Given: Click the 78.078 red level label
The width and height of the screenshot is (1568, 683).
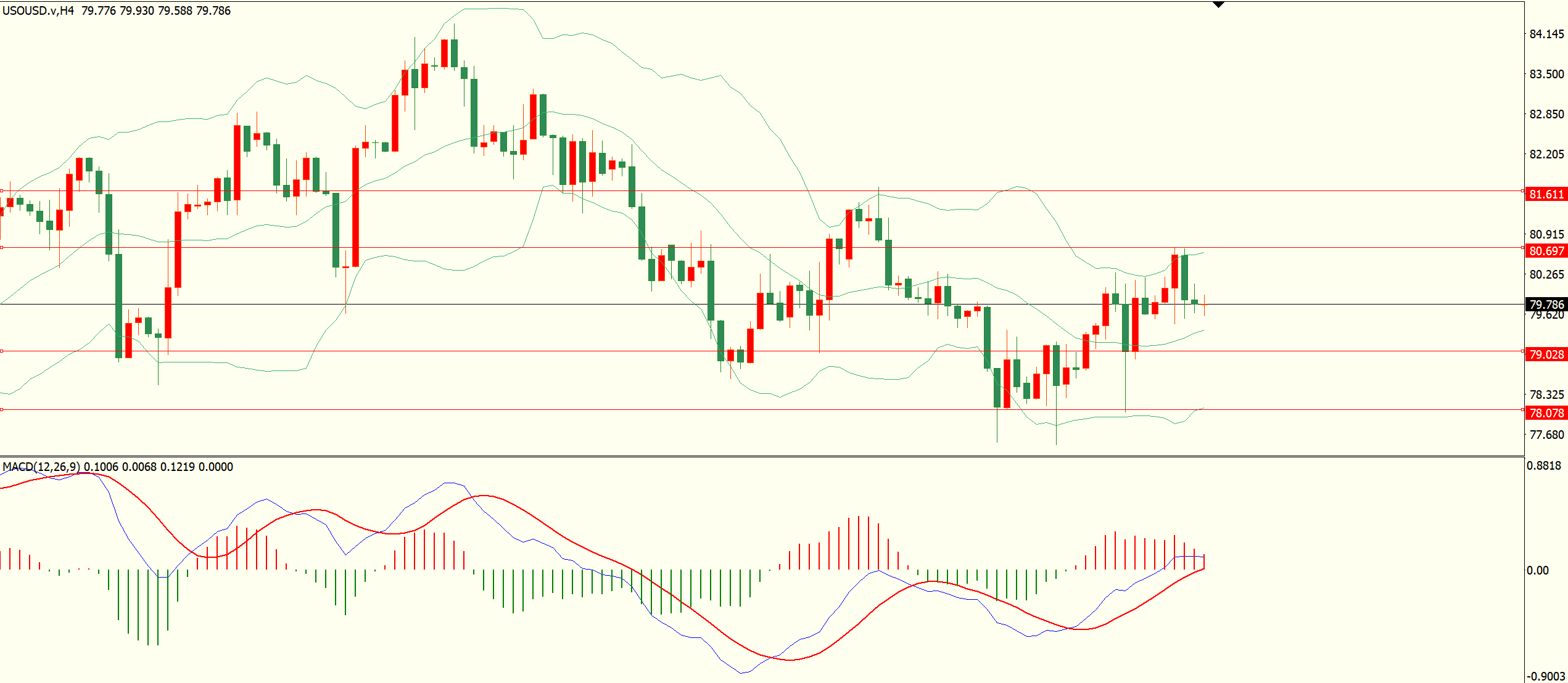Looking at the screenshot, I should (x=1546, y=413).
